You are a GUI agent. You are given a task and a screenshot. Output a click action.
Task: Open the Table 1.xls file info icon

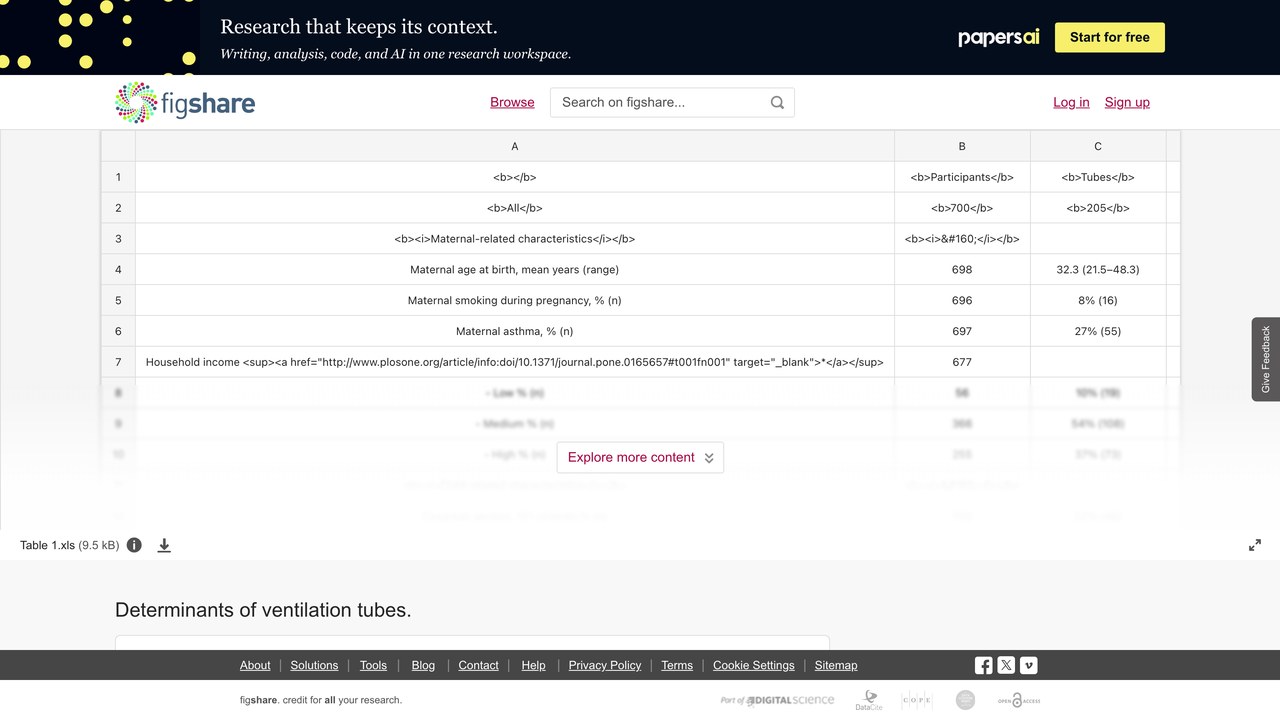pyautogui.click(x=134, y=545)
